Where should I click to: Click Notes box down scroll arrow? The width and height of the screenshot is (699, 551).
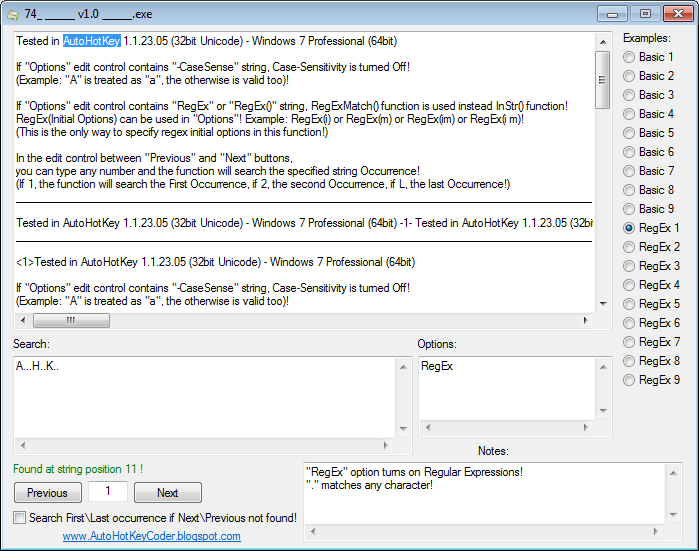coord(673,515)
